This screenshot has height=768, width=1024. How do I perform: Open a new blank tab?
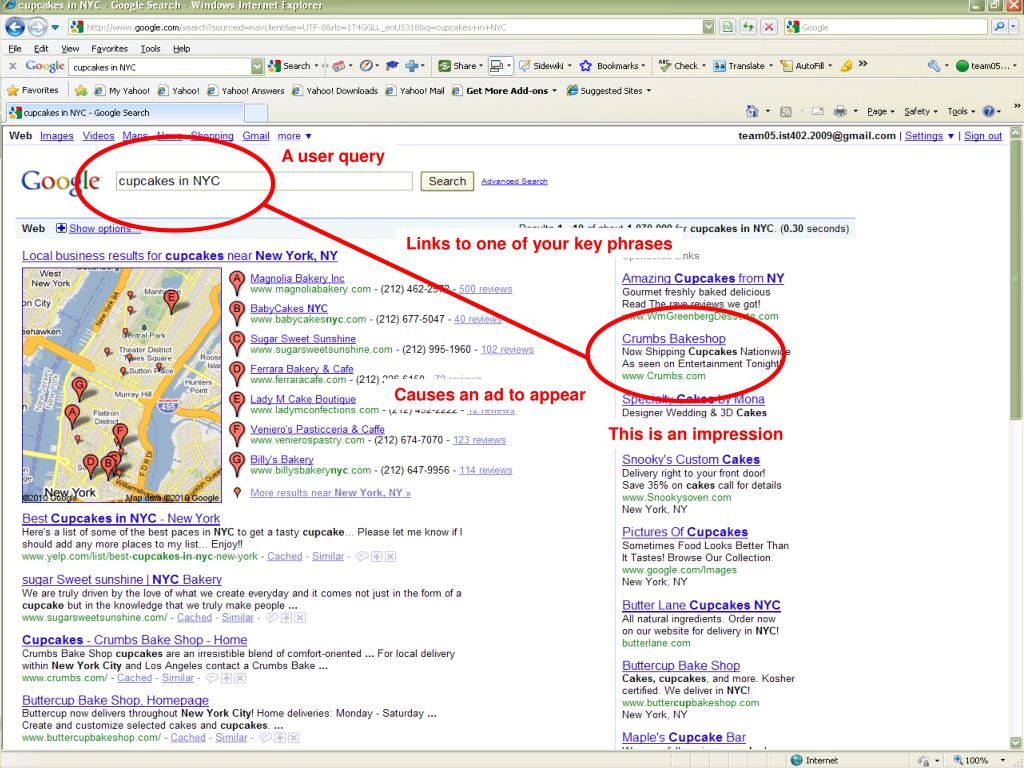(255, 113)
